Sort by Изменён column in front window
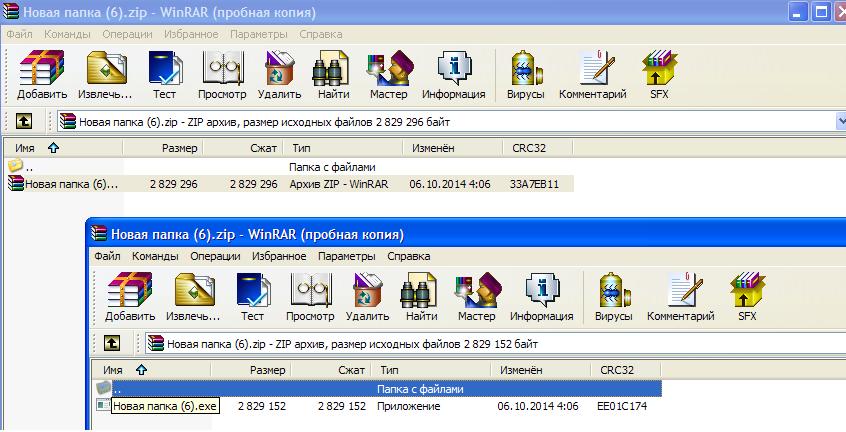Viewport: 846px width, 432px height. point(541,370)
